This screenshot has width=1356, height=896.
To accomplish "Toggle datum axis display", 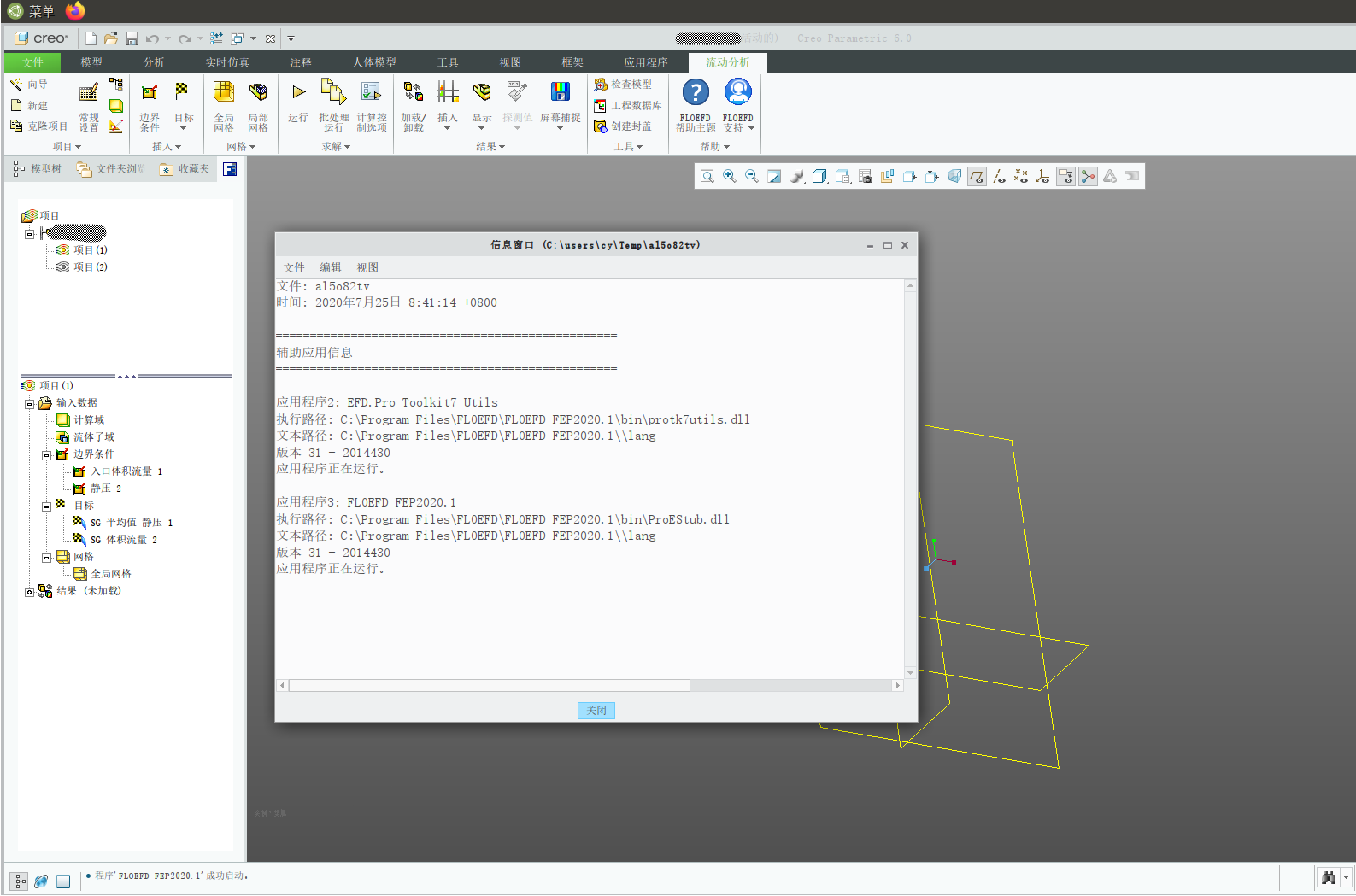I will [x=999, y=176].
